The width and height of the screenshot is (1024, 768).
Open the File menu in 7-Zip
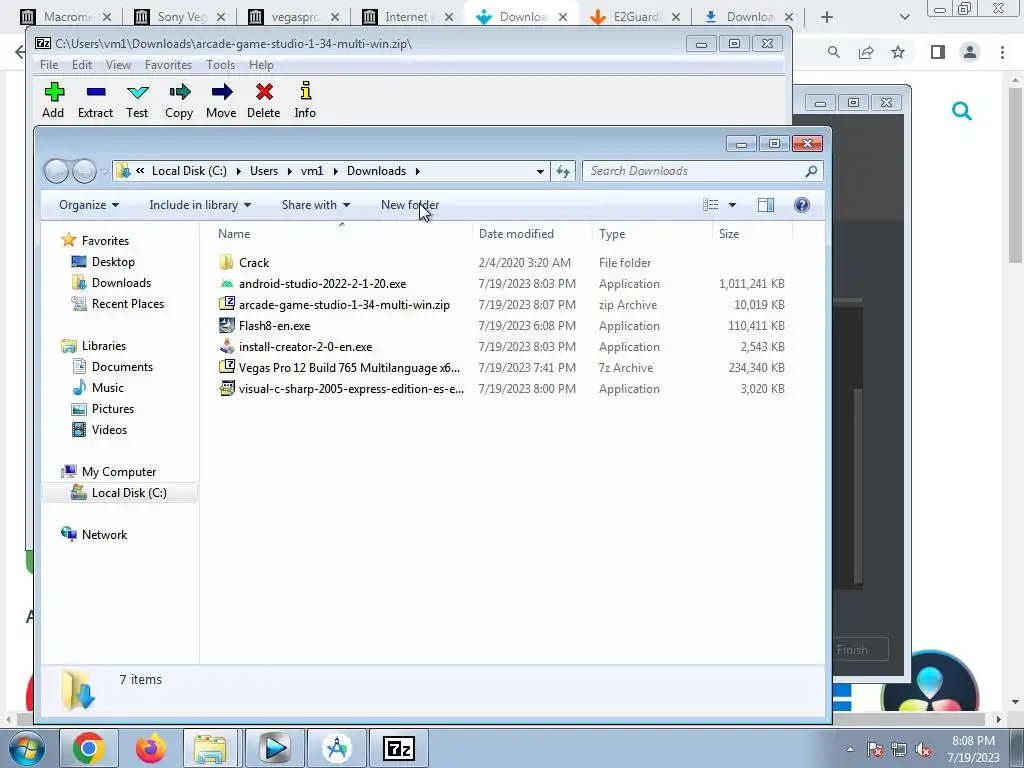[x=49, y=65]
